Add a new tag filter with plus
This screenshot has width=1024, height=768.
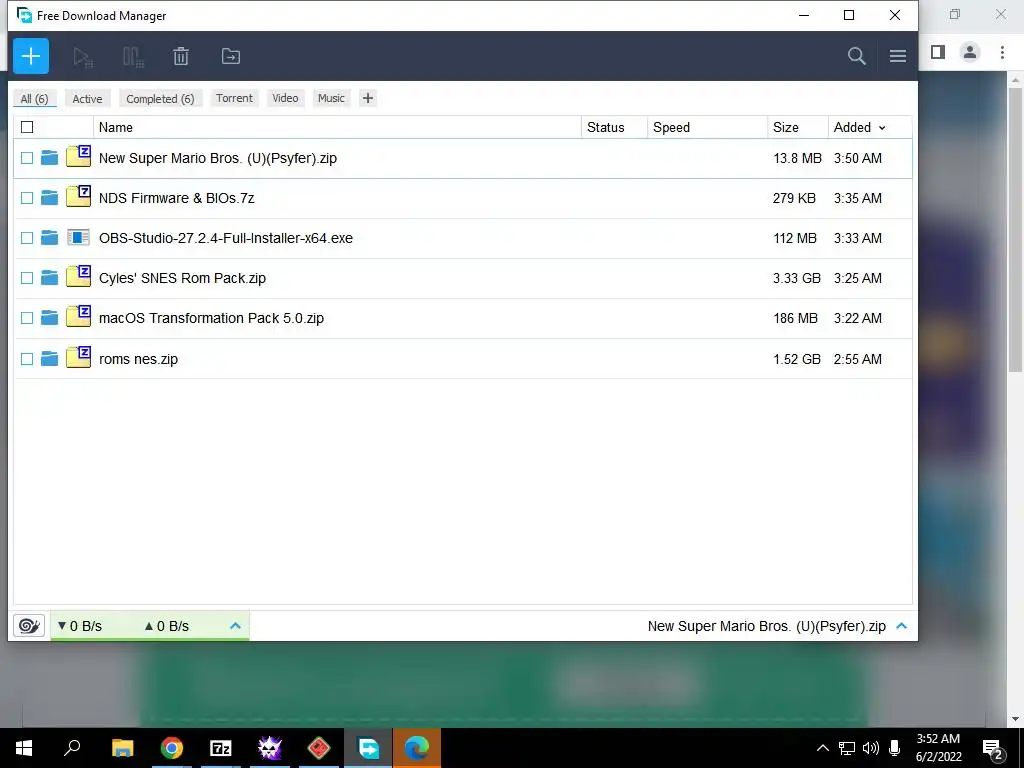click(x=368, y=98)
